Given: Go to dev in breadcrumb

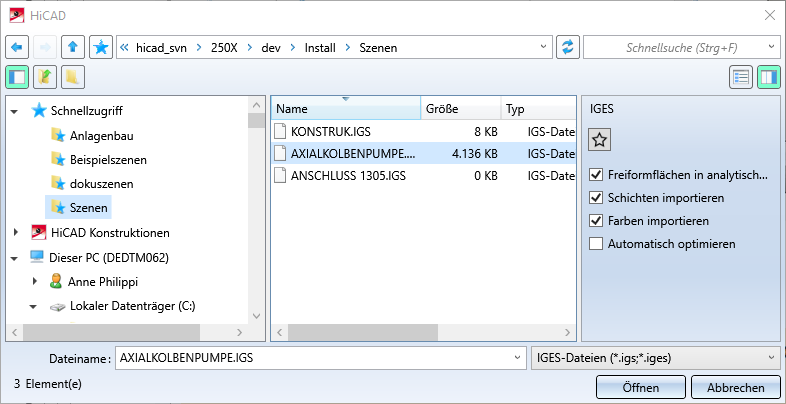Looking at the screenshot, I should coord(271,48).
